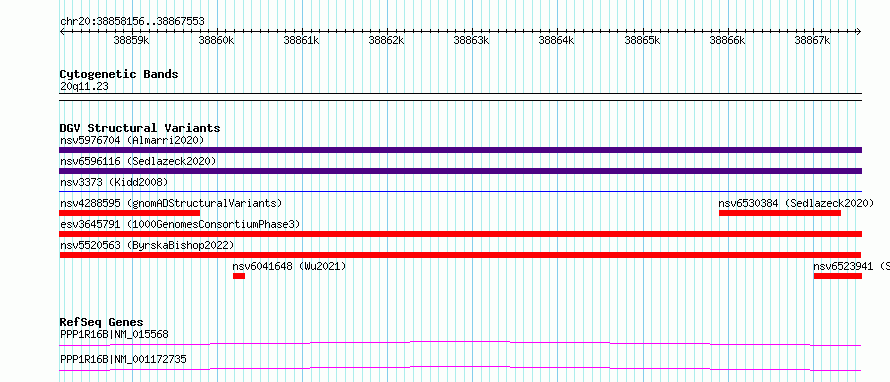Click the black cytogenetic band bar

pyautogui.click(x=460, y=97)
